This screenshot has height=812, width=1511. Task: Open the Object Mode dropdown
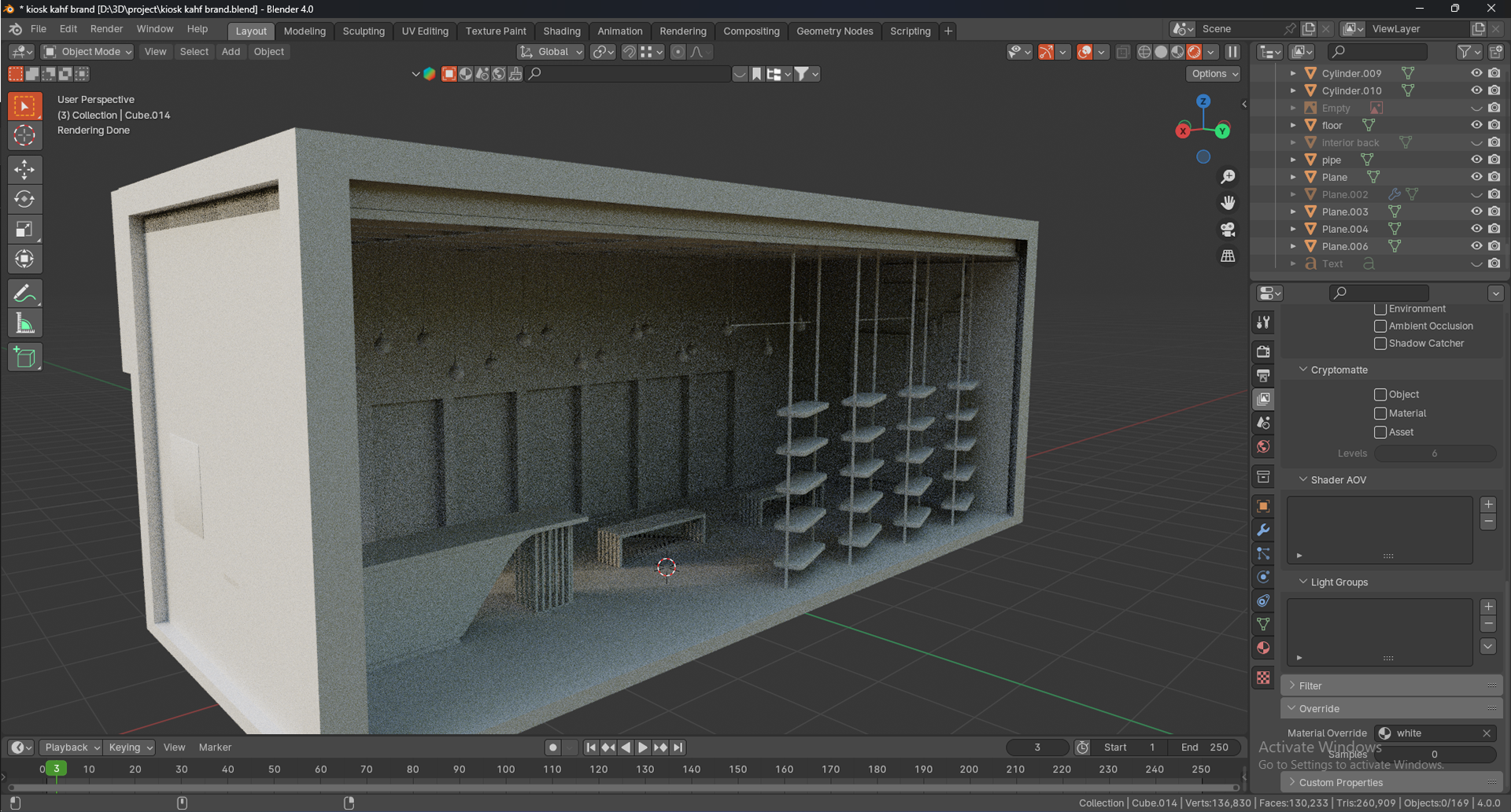tap(87, 52)
